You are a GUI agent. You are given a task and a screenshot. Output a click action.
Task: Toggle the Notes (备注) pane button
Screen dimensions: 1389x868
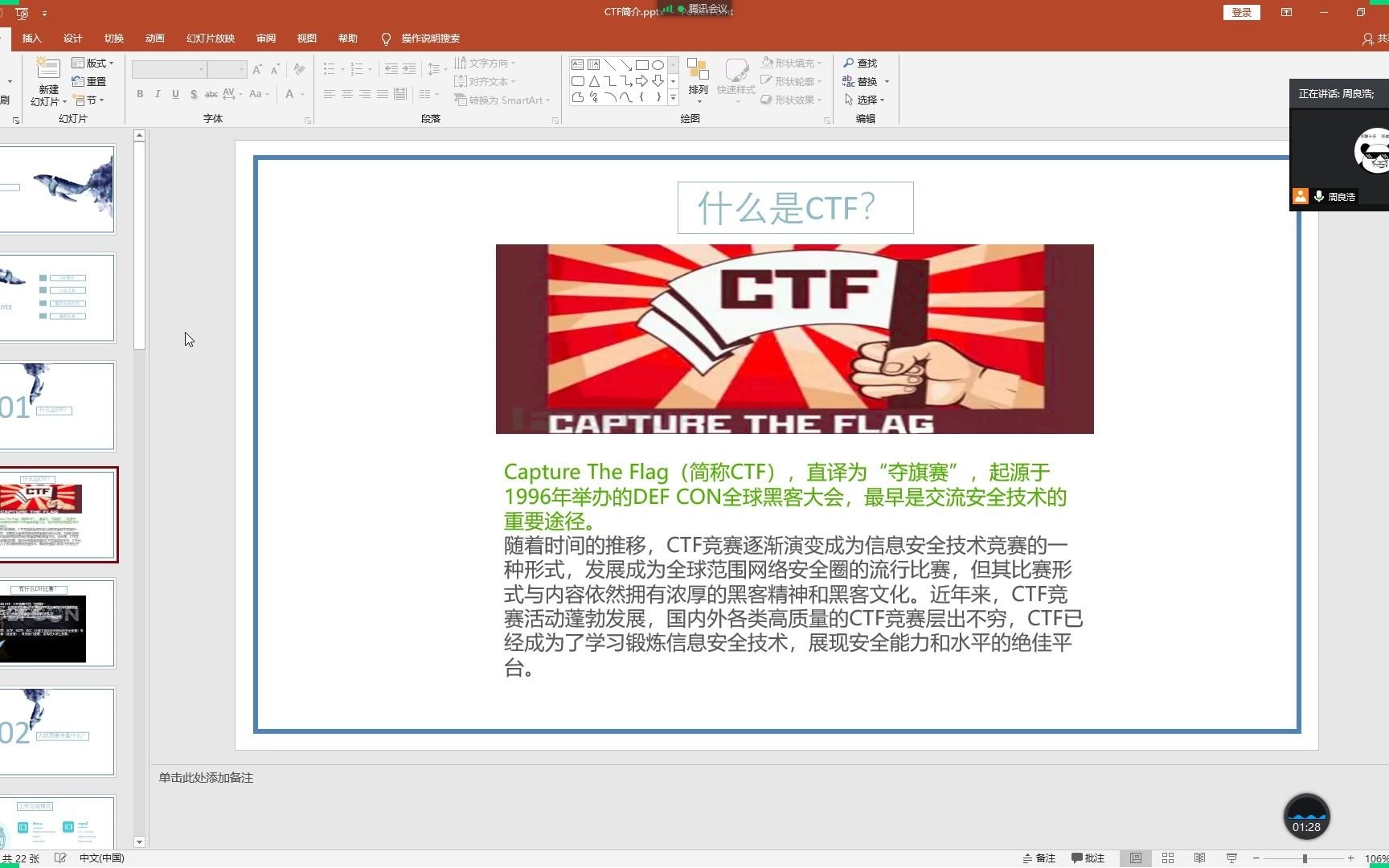tap(1039, 858)
